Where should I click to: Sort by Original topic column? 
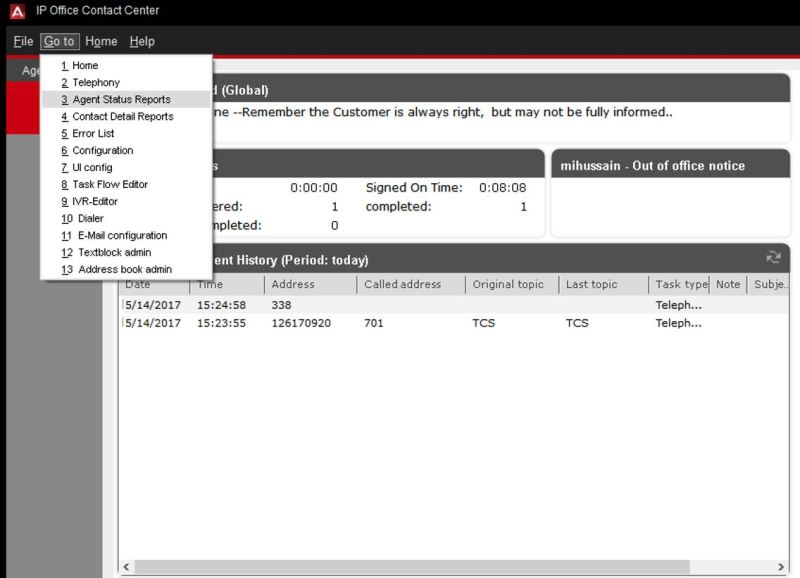[512, 285]
